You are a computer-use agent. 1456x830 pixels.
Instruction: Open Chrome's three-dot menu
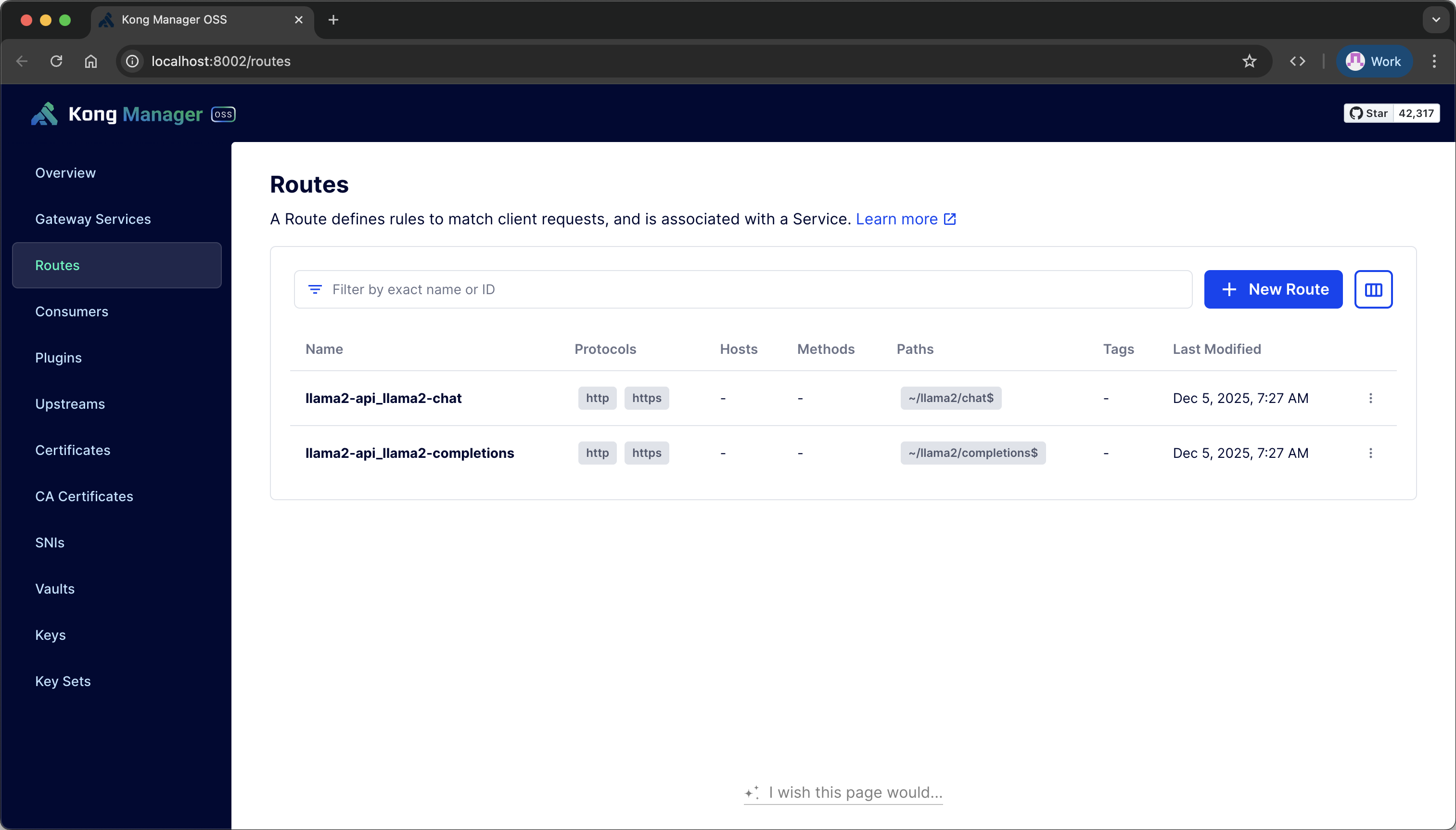coord(1434,61)
